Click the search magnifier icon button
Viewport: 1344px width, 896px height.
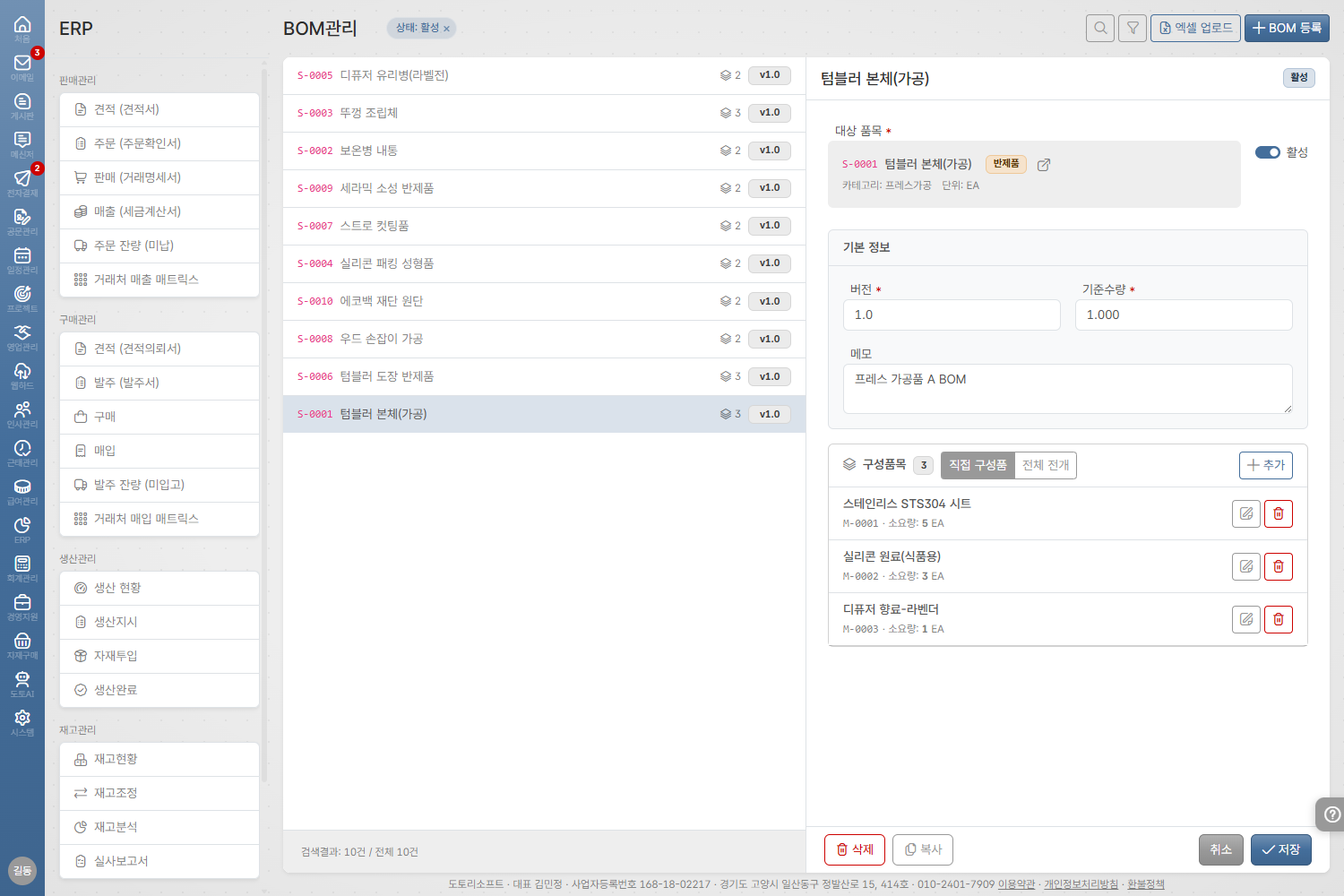(x=1100, y=28)
